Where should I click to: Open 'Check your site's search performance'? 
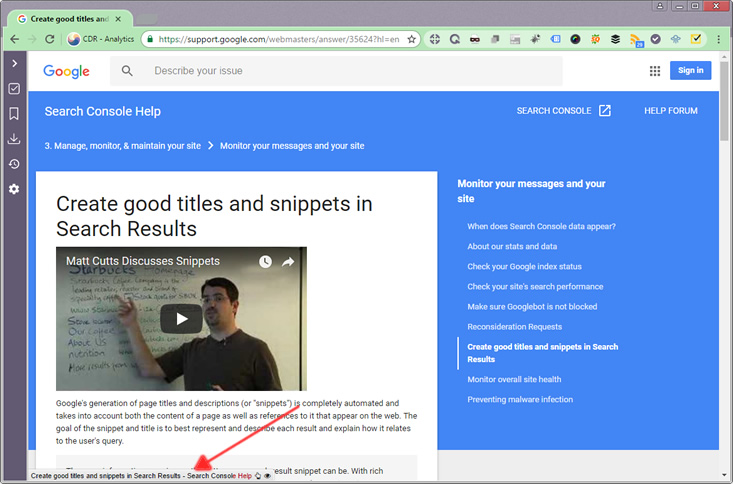(535, 287)
